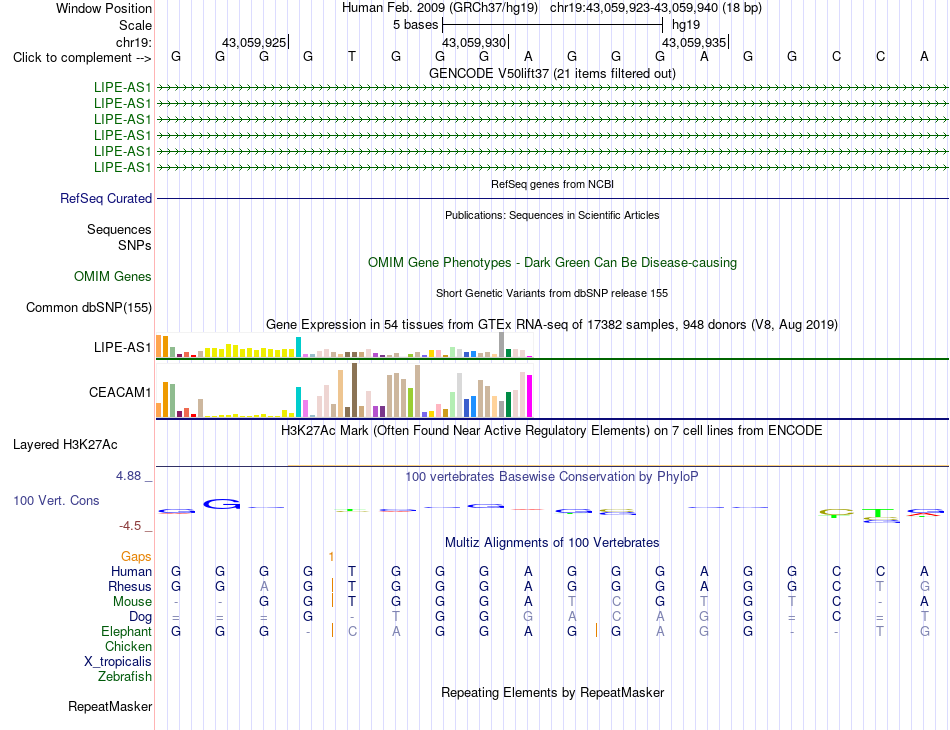Click the 43,059,935 position marker

tap(694, 42)
